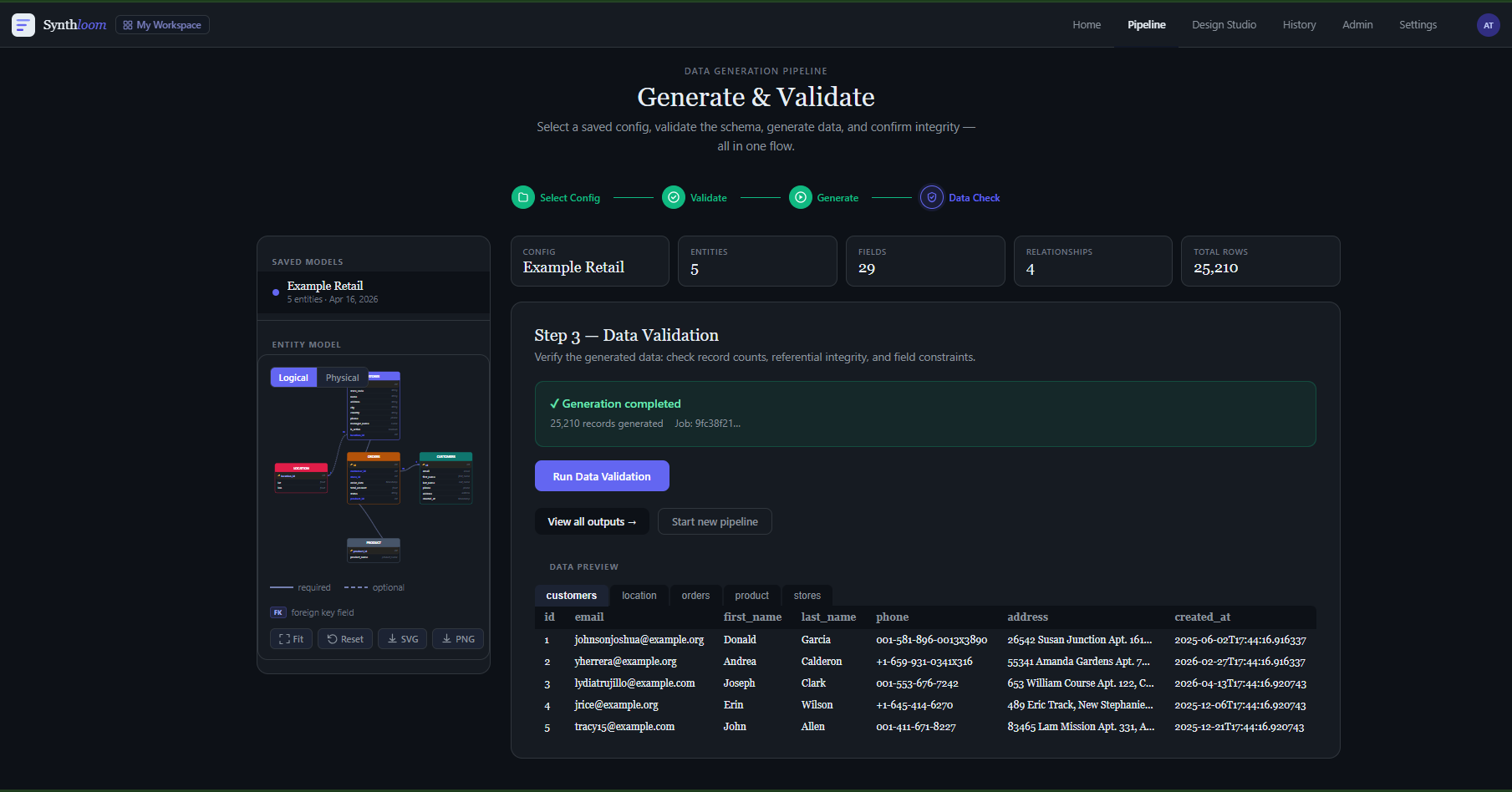Click the Fields 29 summary card

point(925,261)
